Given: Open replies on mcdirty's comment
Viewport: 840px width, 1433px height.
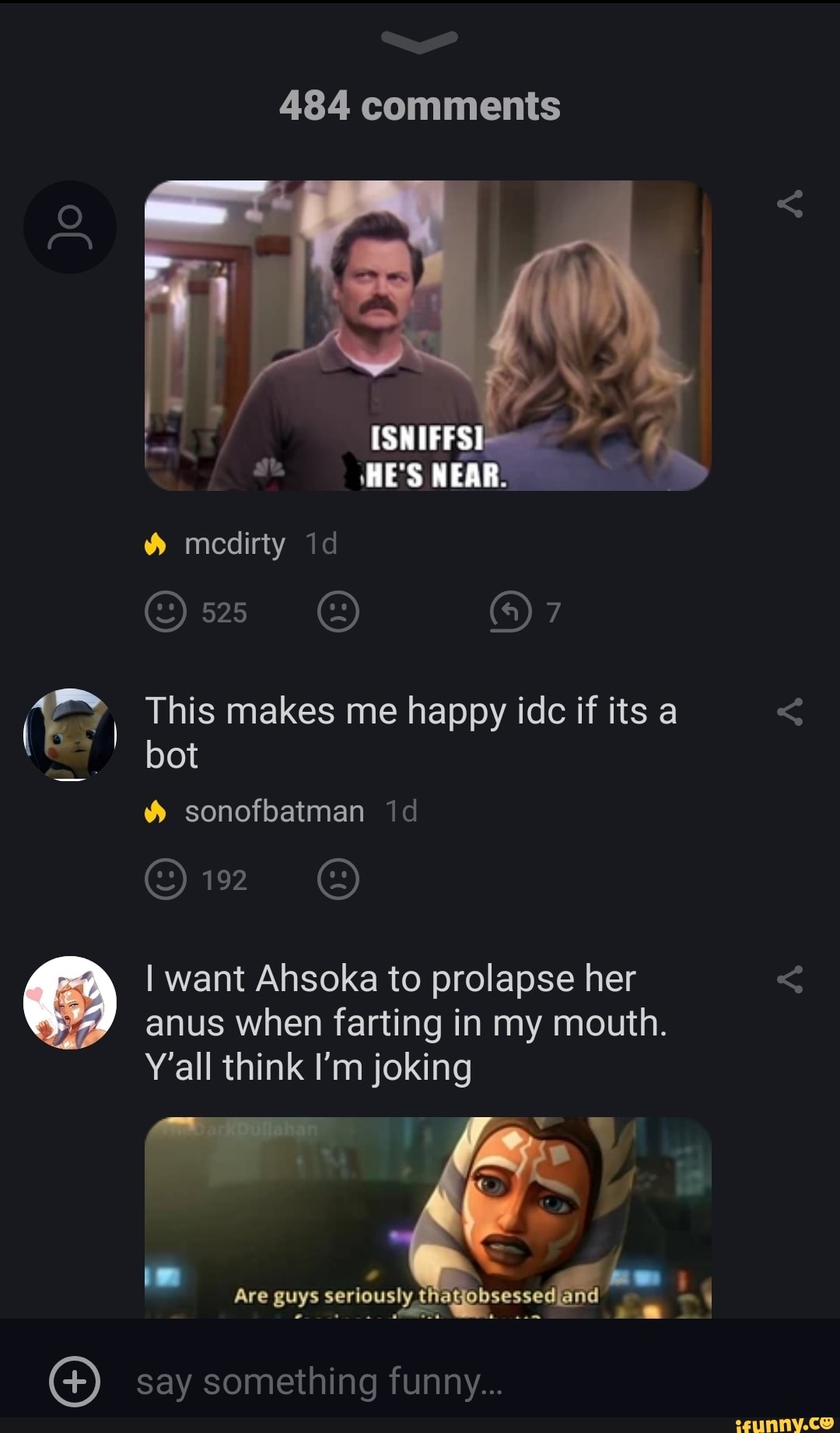Looking at the screenshot, I should click(x=511, y=612).
